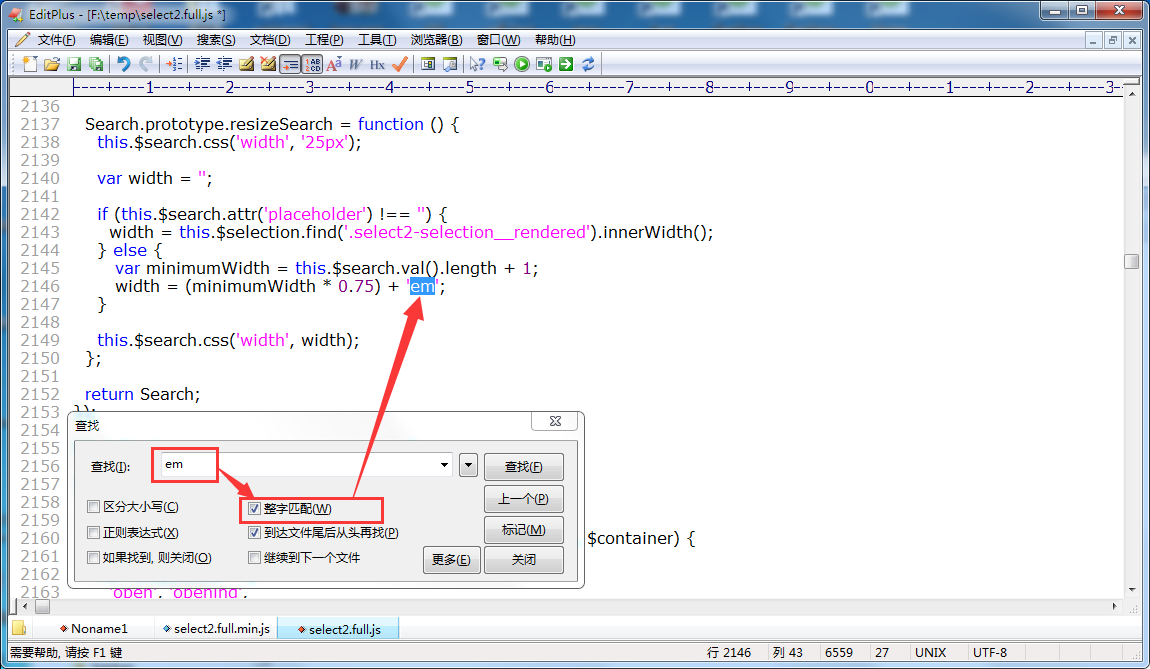
Task: Click the 关闭 close button in find dialog
Action: point(524,560)
